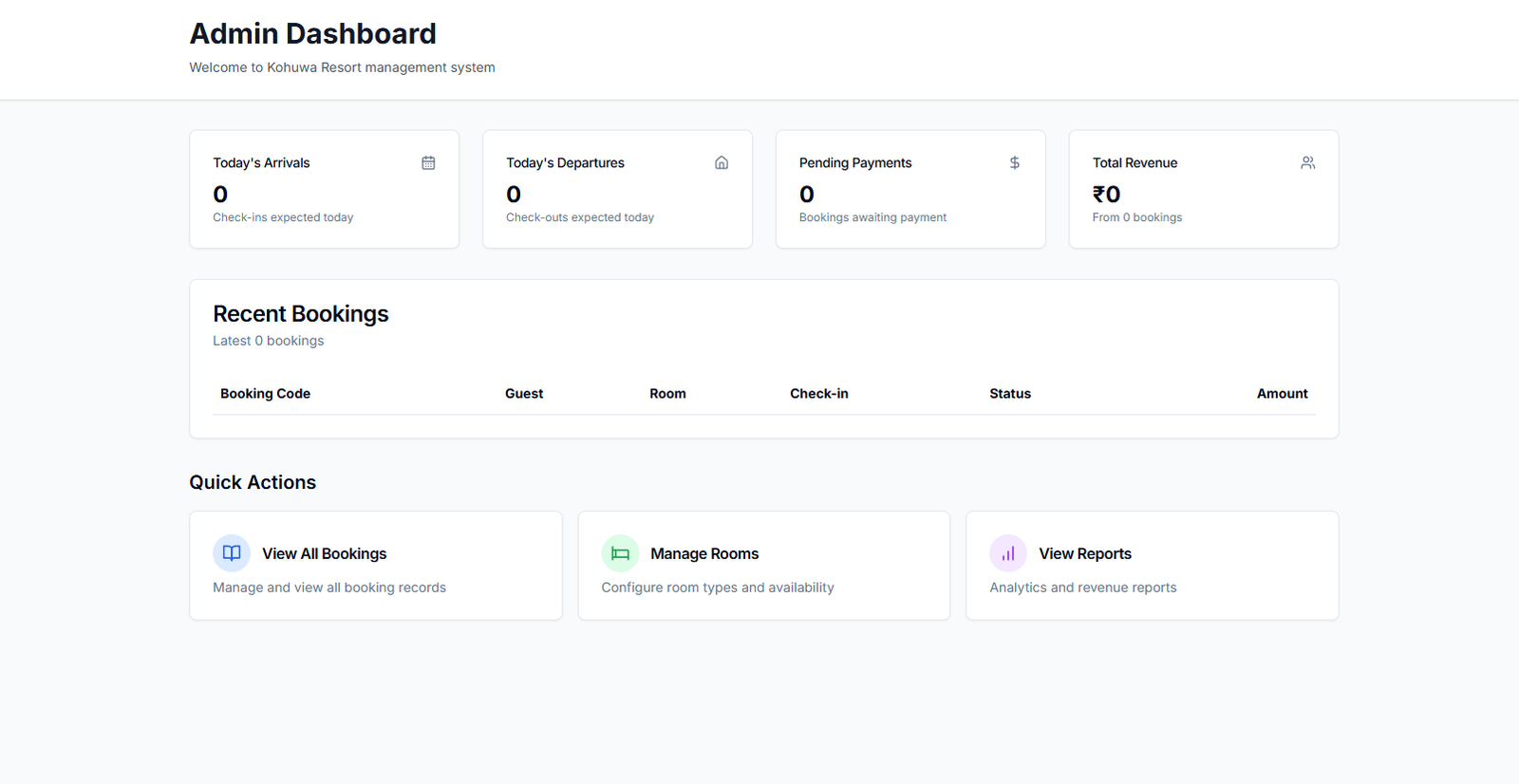Select the Room column header
1519x784 pixels.
(667, 394)
